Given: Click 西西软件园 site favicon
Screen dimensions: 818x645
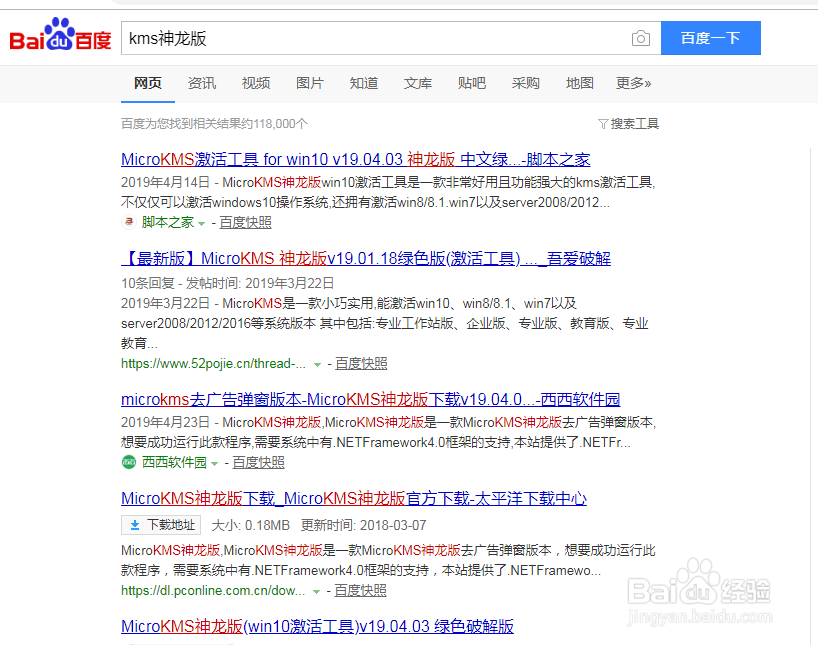Looking at the screenshot, I should (x=128, y=462).
